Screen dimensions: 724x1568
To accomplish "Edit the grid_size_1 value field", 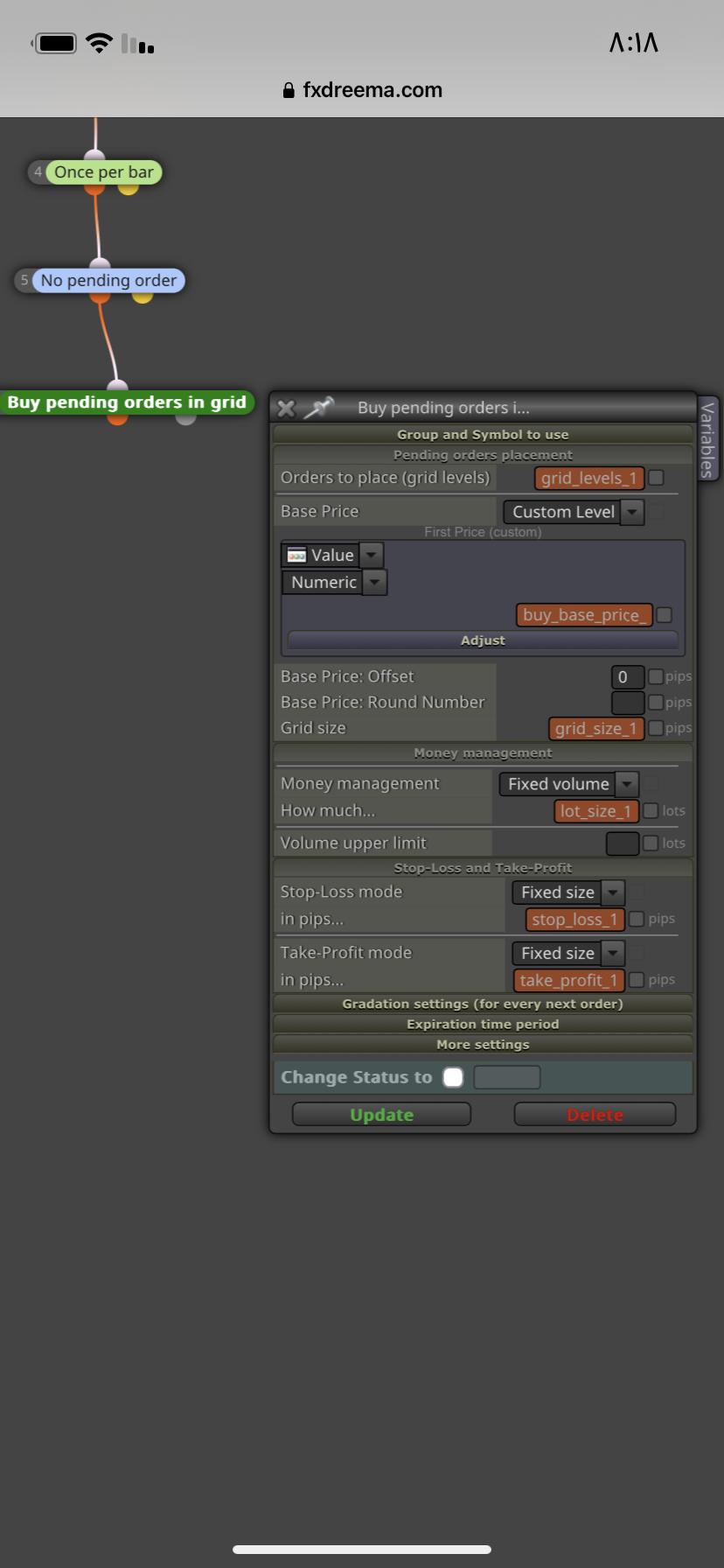I will click(x=596, y=728).
